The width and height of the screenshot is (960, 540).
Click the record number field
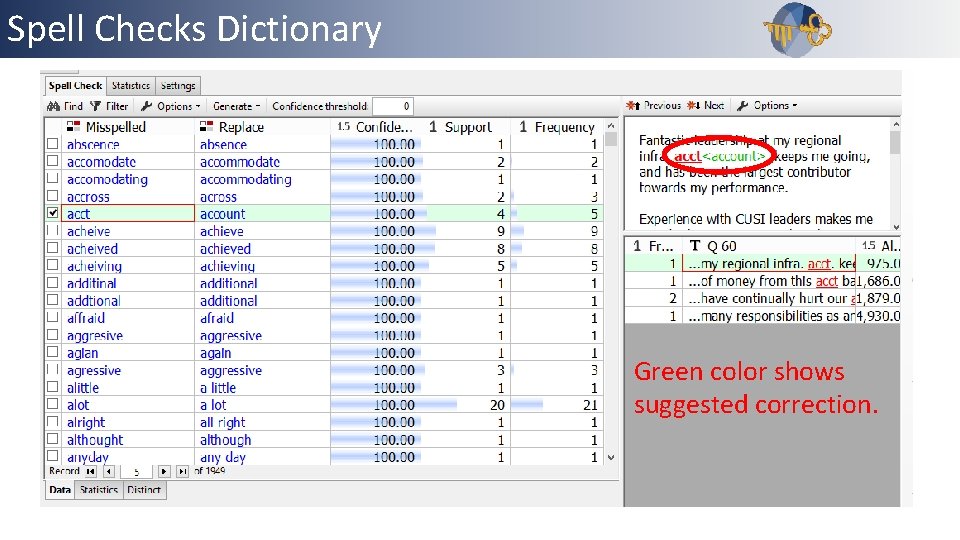coord(137,471)
